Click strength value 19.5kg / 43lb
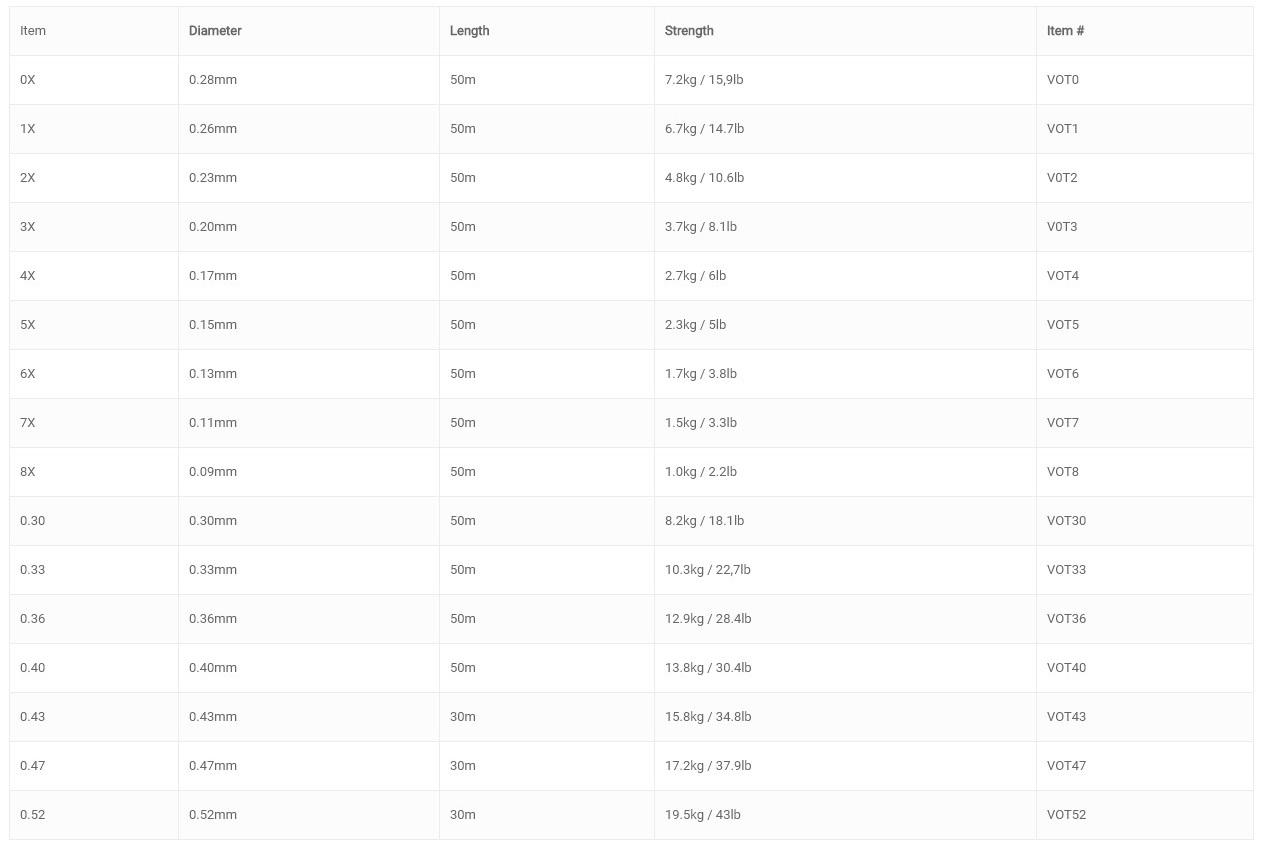Screen dimensions: 1263x843 coord(703,815)
